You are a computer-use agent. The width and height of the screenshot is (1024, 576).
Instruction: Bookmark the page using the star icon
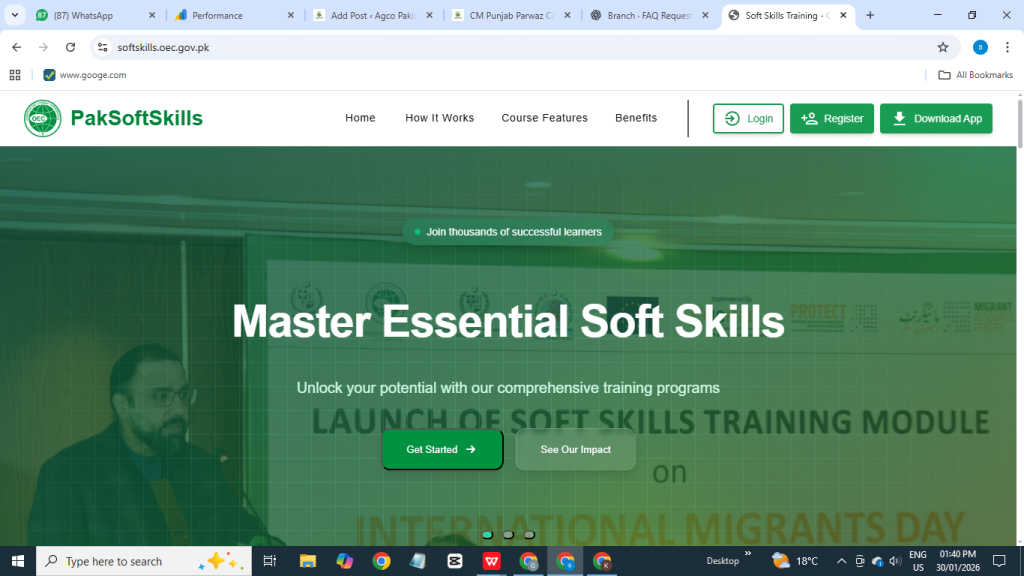943,46
